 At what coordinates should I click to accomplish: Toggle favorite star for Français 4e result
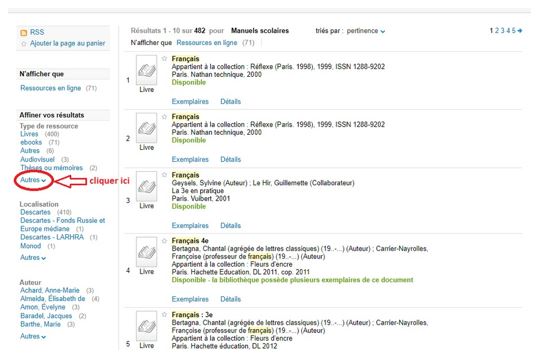164,241
